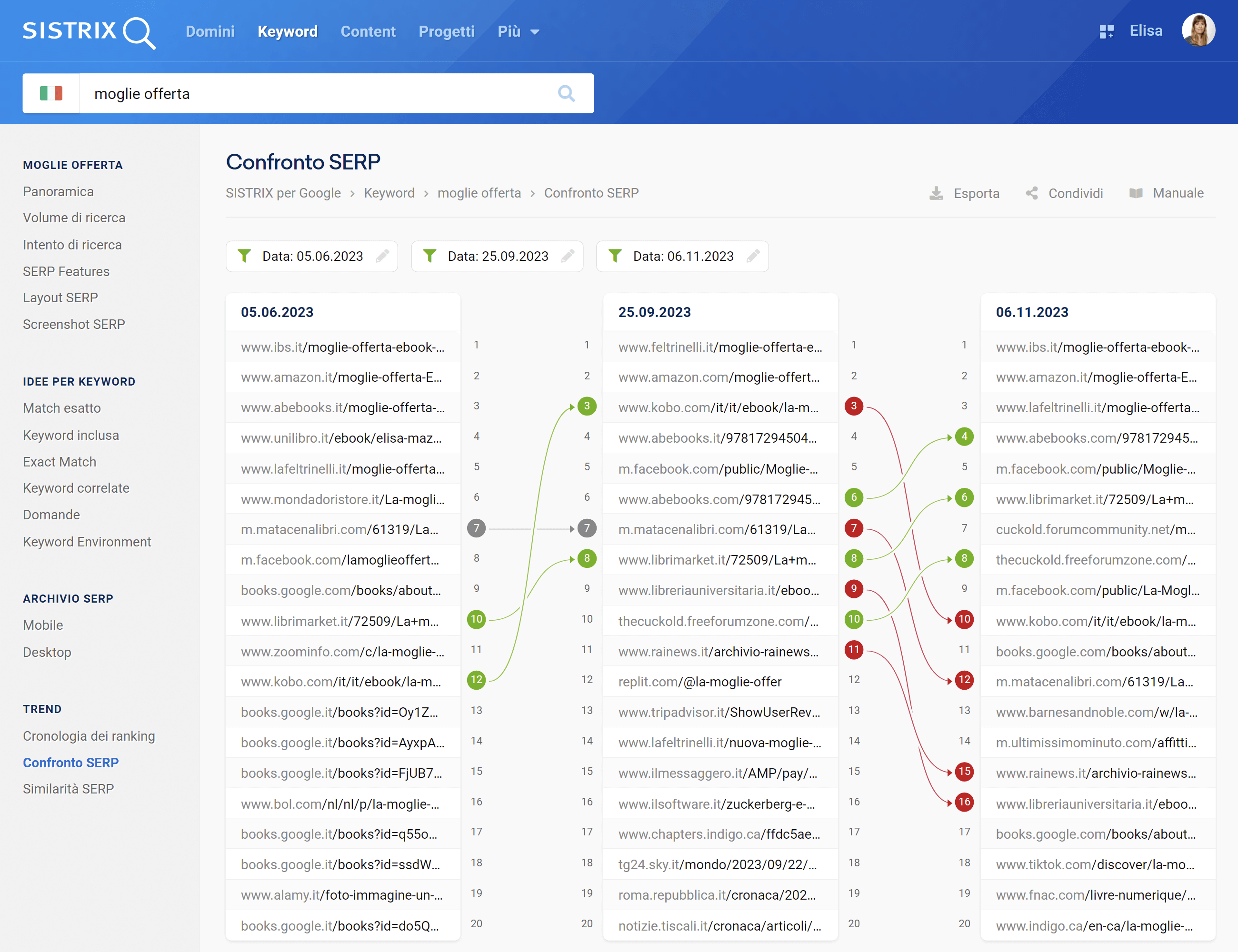Image resolution: width=1238 pixels, height=952 pixels.
Task: Open the Italian flag country selector
Action: click(51, 93)
